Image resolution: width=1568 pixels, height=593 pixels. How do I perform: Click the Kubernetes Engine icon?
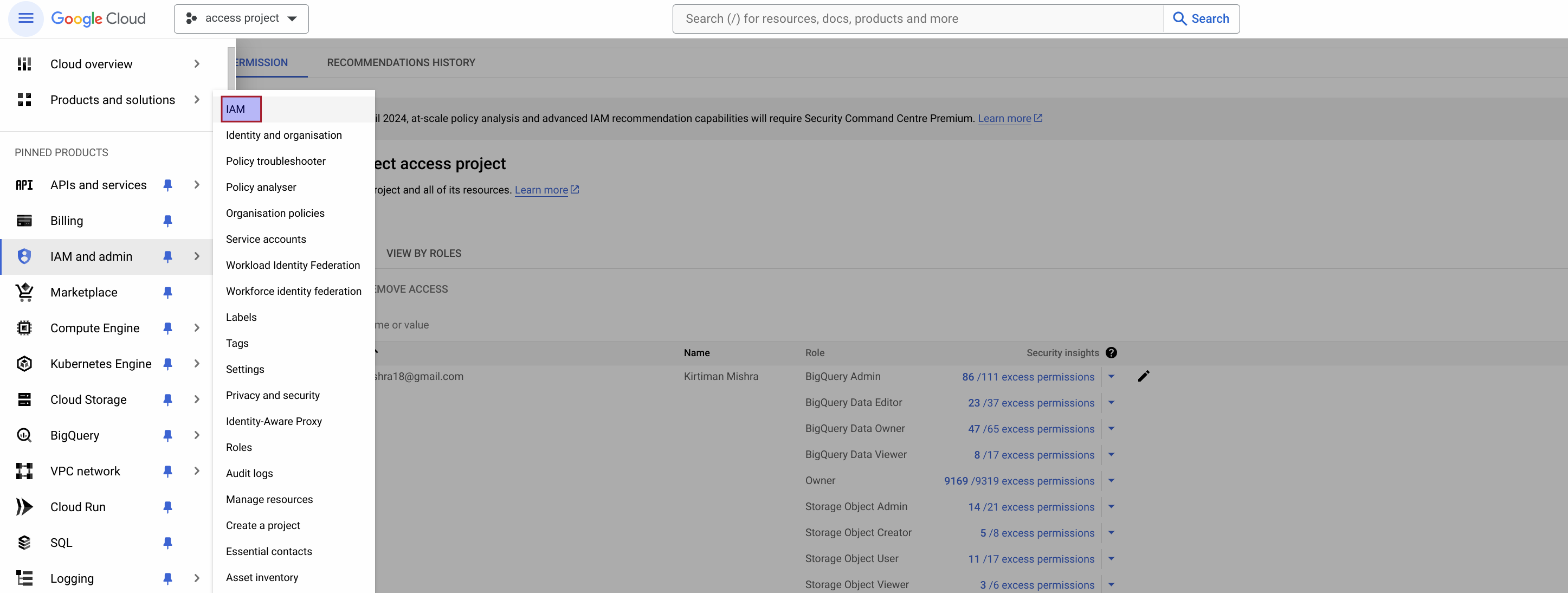pyautogui.click(x=24, y=364)
